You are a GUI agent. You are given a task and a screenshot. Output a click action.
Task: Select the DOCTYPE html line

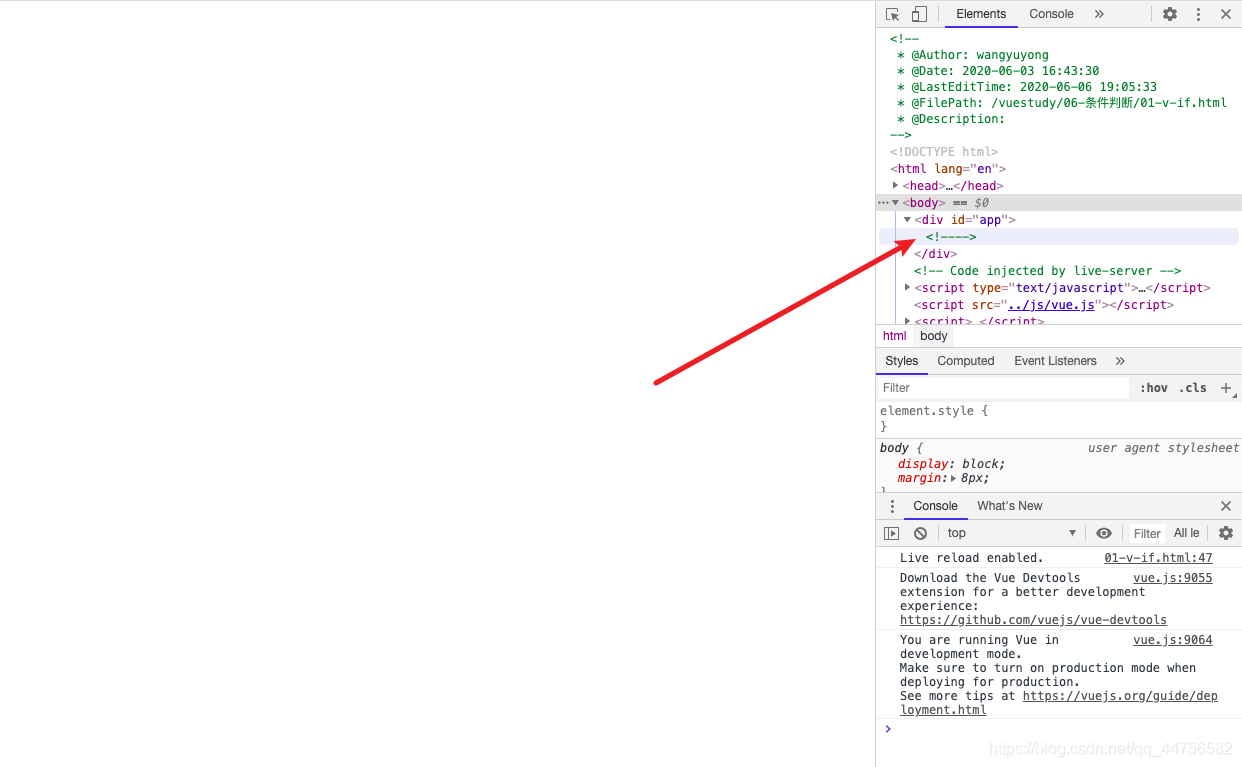pyautogui.click(x=944, y=152)
